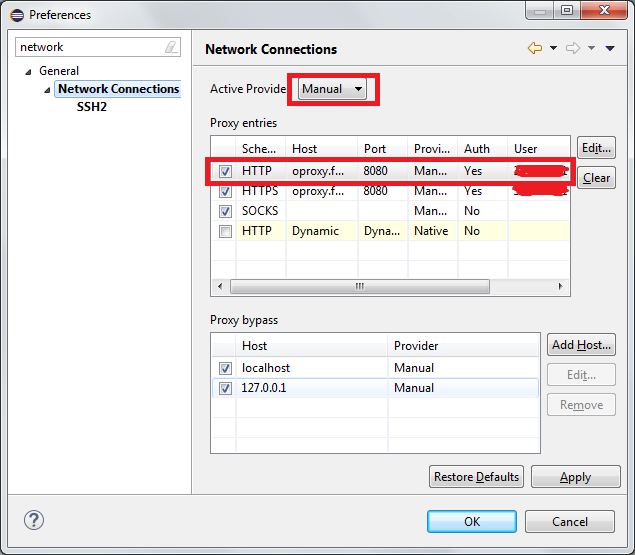Enable the Dynamic HTTP Native proxy checkbox
Image resolution: width=635 pixels, height=555 pixels.
coord(225,231)
